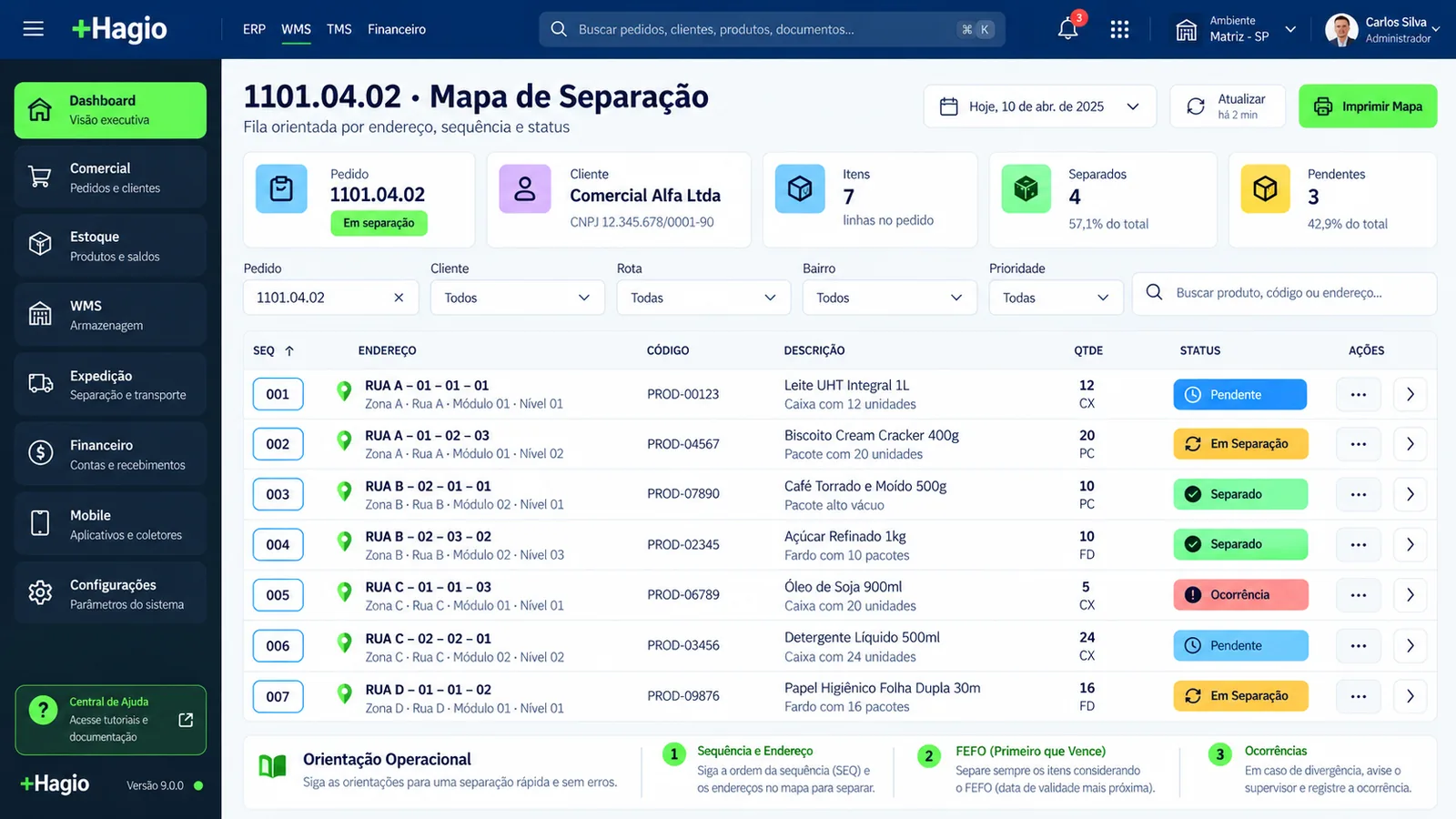The height and width of the screenshot is (819, 1456).
Task: Click the external link icon in Central de Ajuda
Action: click(186, 720)
